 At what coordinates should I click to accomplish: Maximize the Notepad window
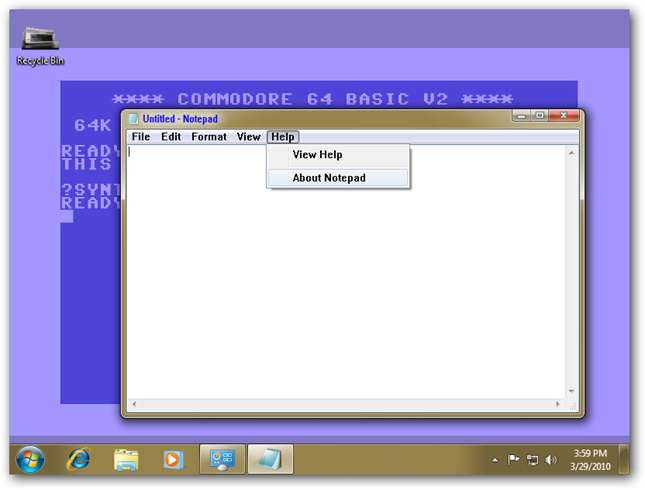coord(540,116)
